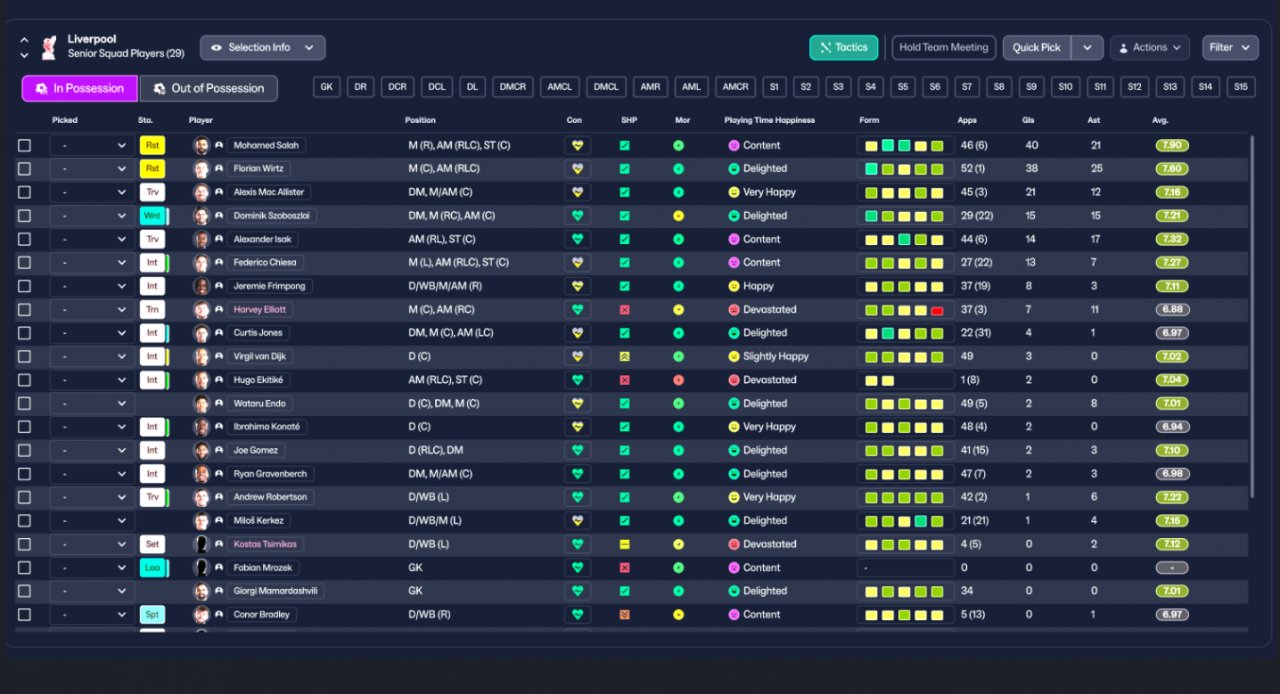This screenshot has height=694, width=1280.
Task: Click Mohamed Salah's form bar
Action: pyautogui.click(x=905, y=145)
